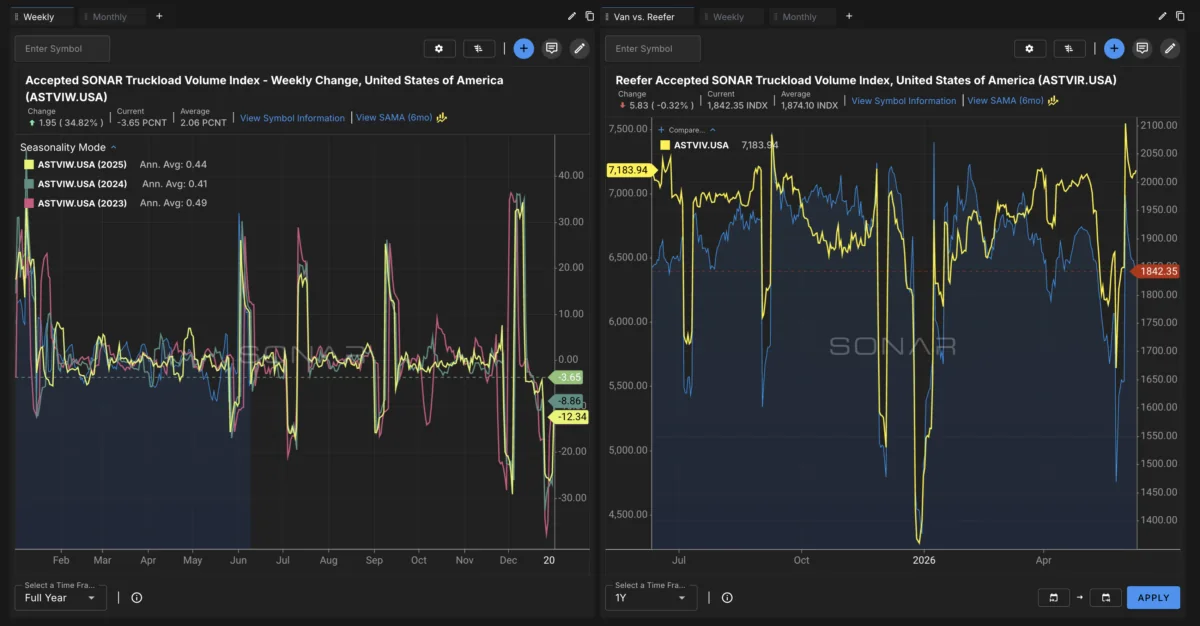The width and height of the screenshot is (1200, 626).
Task: Click yellow swatch for ASTVIW.USA (2025)
Action: pos(29,164)
